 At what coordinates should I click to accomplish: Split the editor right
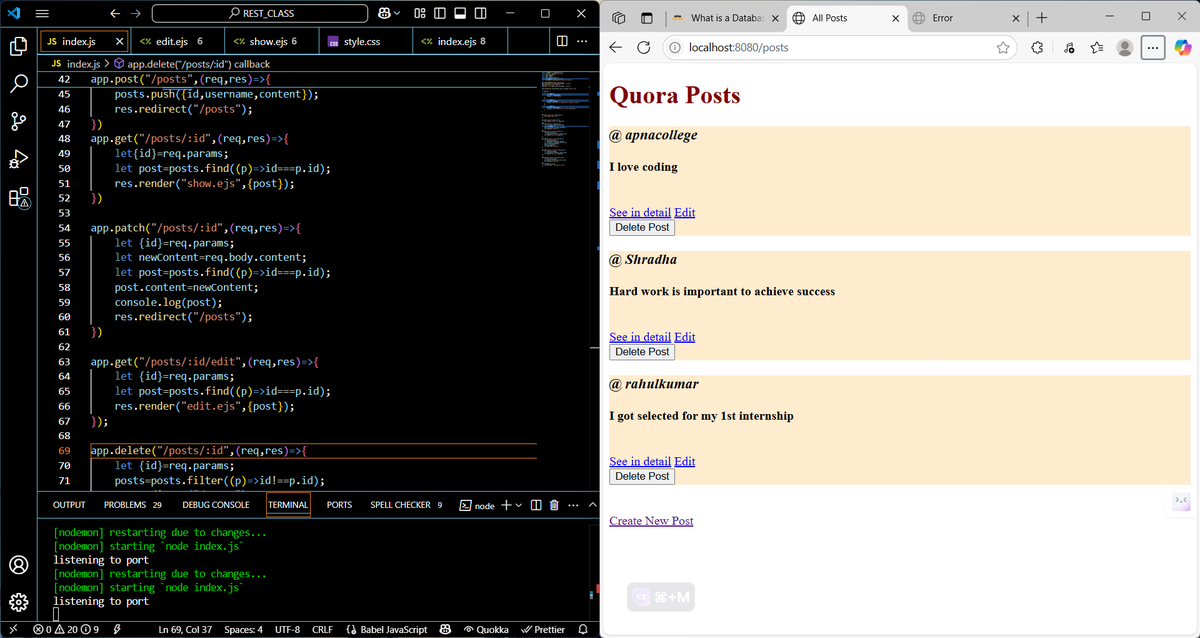click(x=562, y=41)
